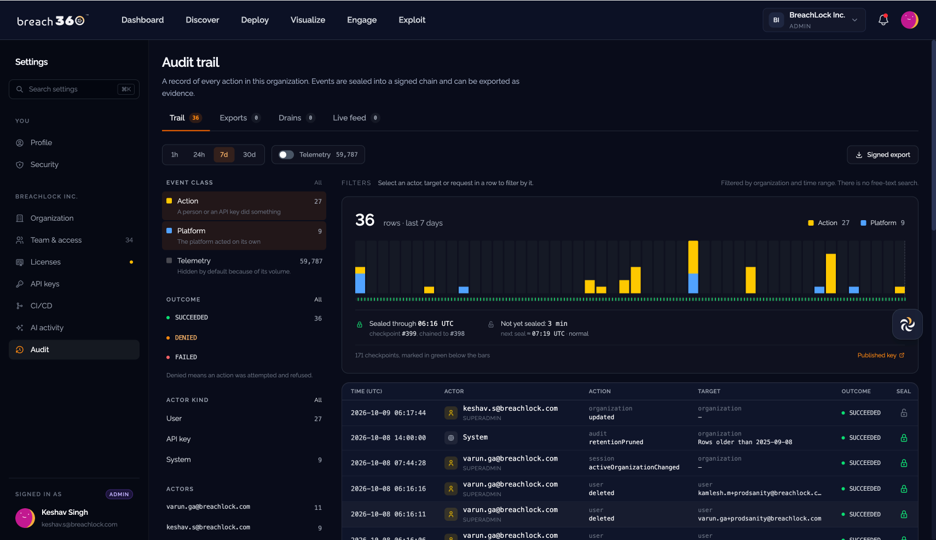Select the 24h time range
The image size is (936, 540).
coord(199,155)
